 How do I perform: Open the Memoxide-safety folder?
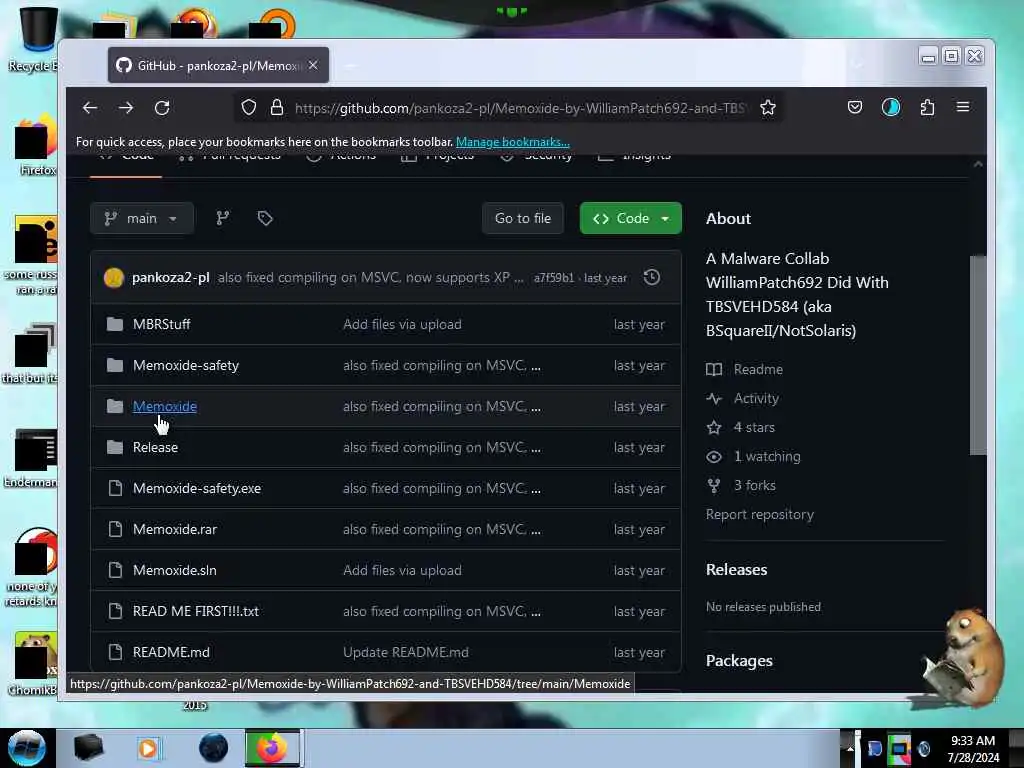(186, 365)
